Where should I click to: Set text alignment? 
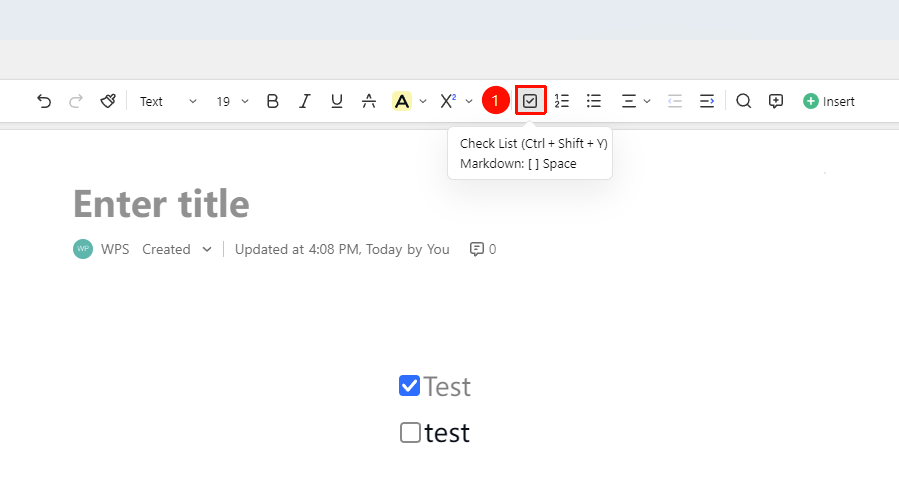click(x=629, y=101)
